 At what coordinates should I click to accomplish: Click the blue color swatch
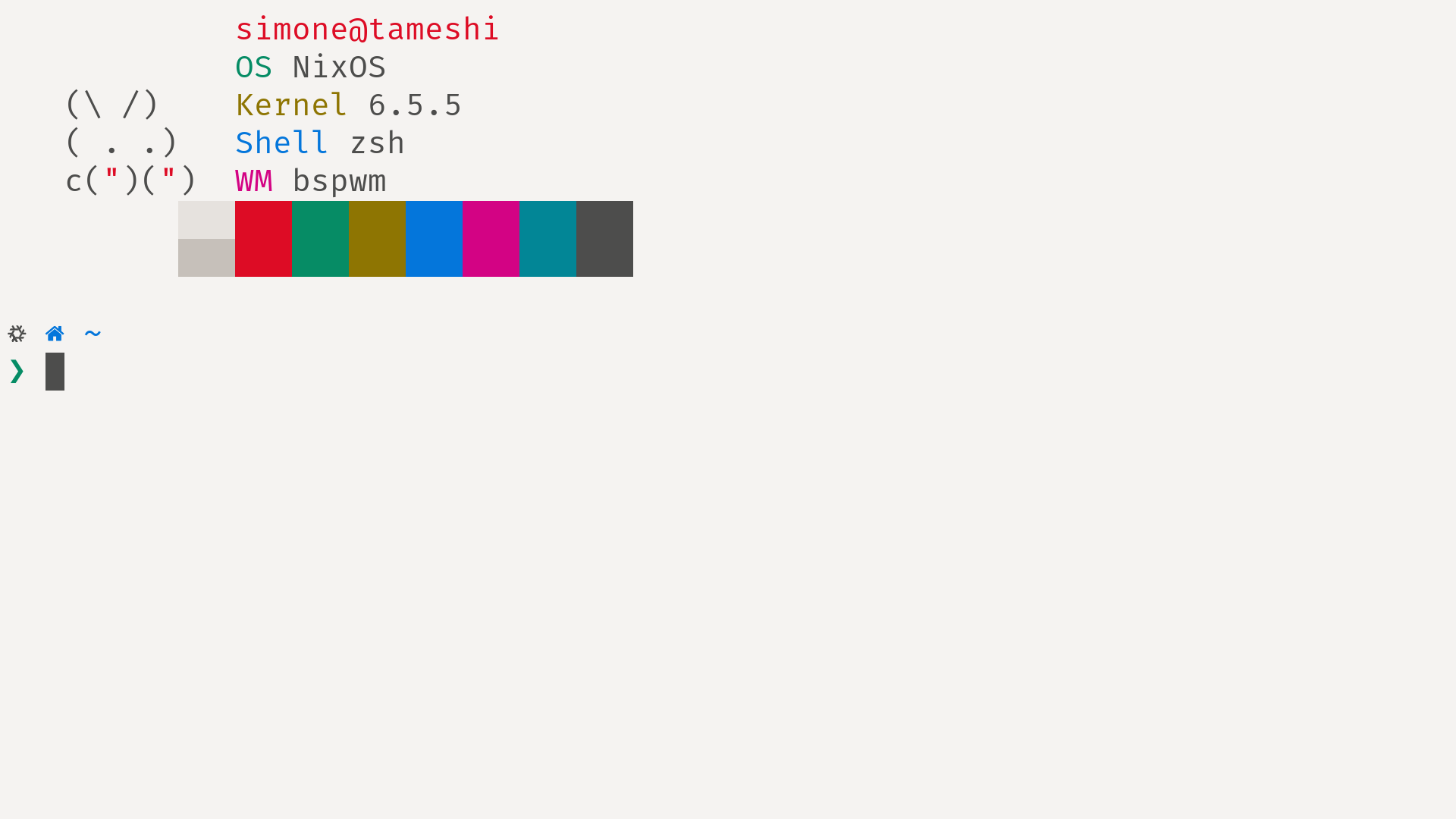coord(434,238)
